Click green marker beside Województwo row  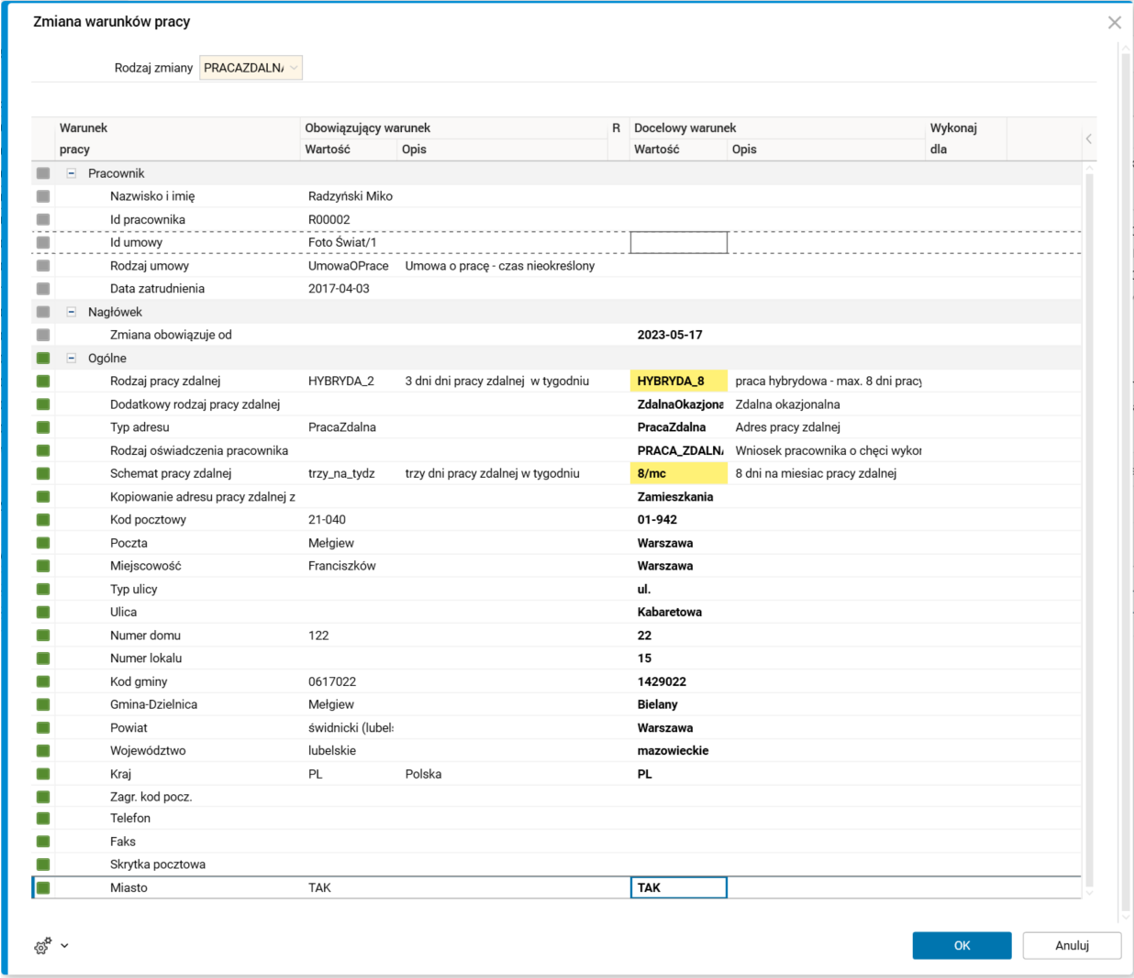coord(43,751)
